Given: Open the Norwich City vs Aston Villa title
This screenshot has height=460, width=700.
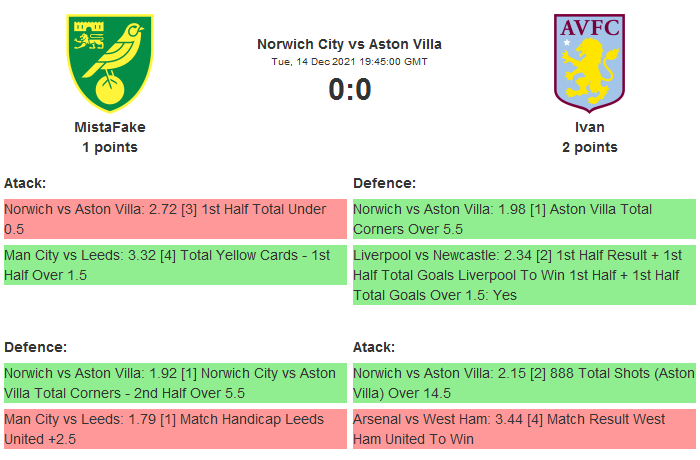Looking at the screenshot, I should pos(349,44).
